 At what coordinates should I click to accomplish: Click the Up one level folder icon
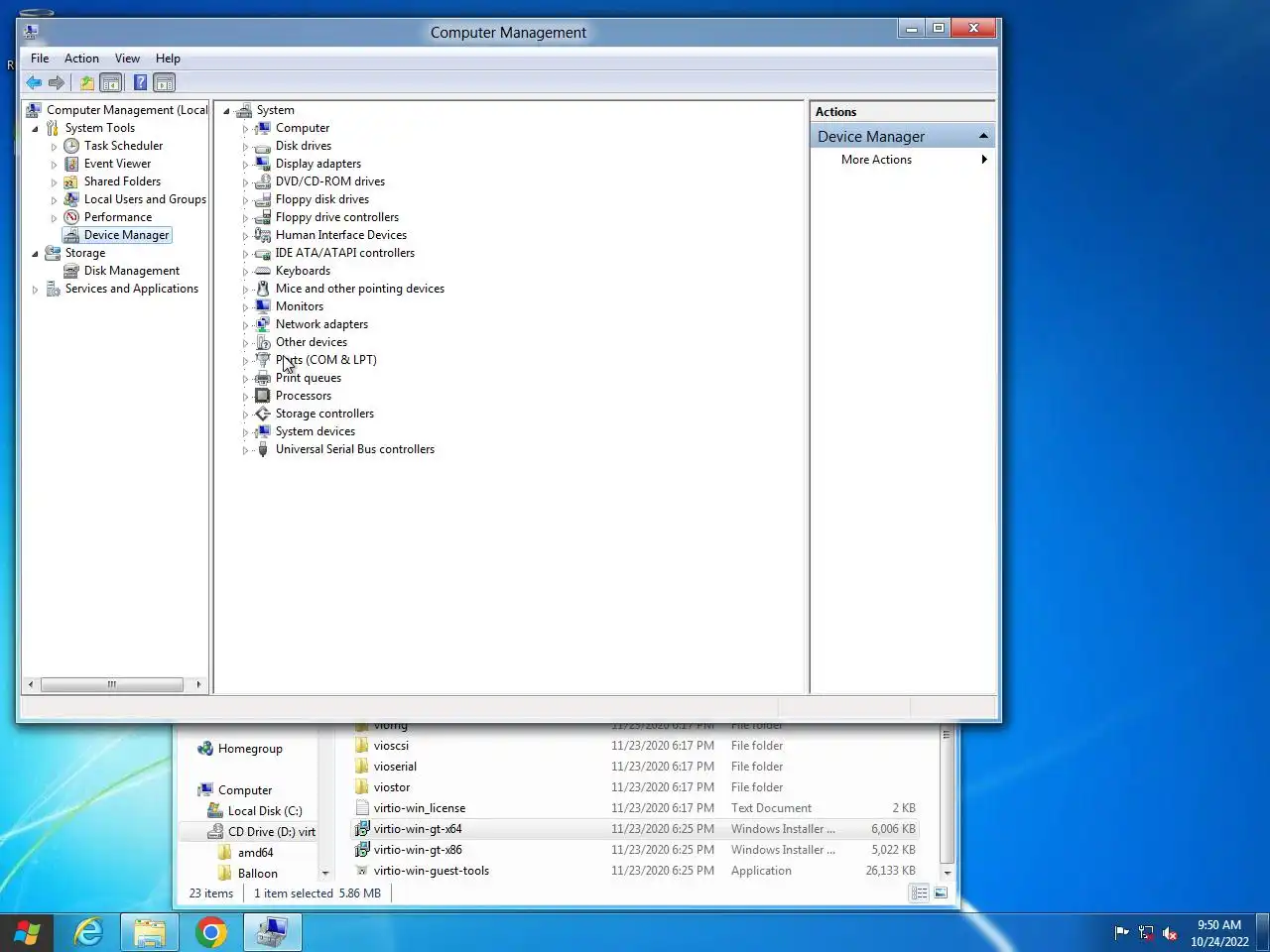(87, 83)
